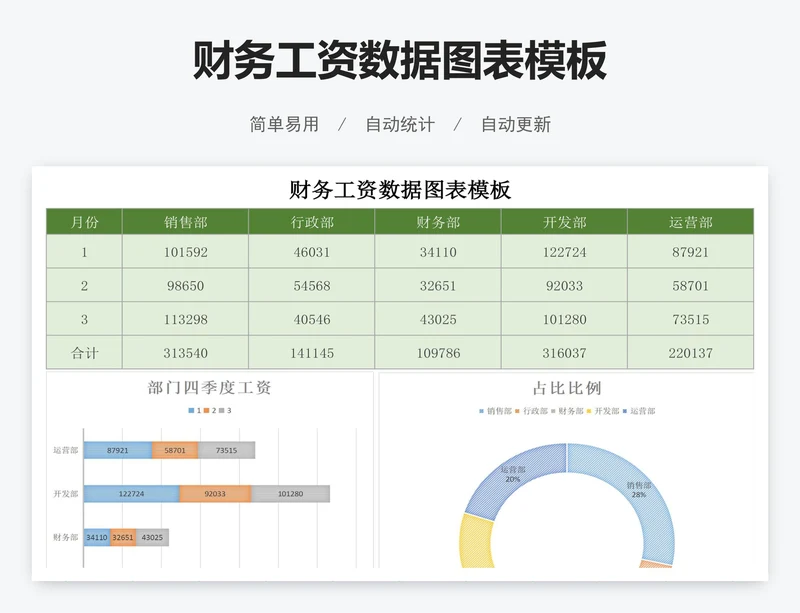The image size is (800, 613).
Task: Click the total cell 316037
Action: click(x=564, y=353)
